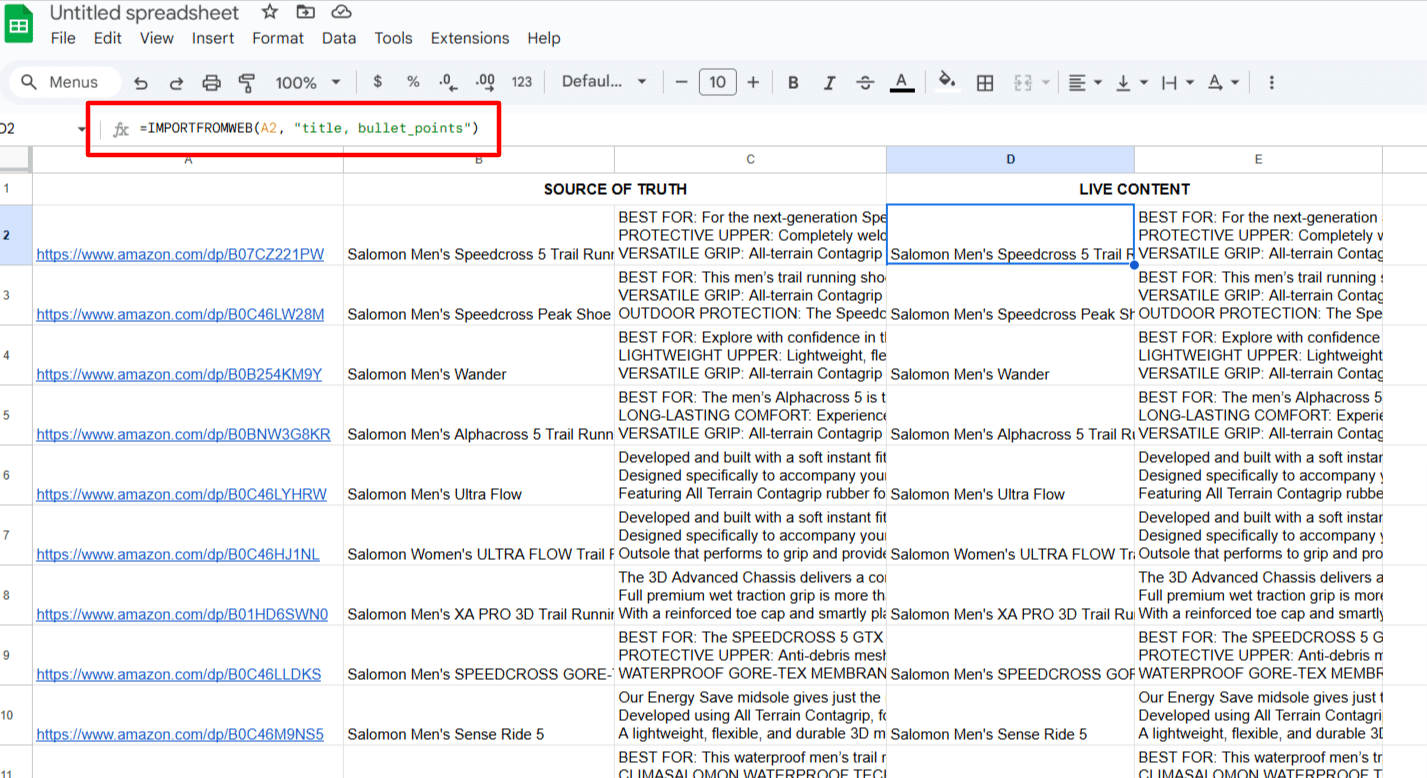Expand the Default font dropdown

[x=604, y=82]
